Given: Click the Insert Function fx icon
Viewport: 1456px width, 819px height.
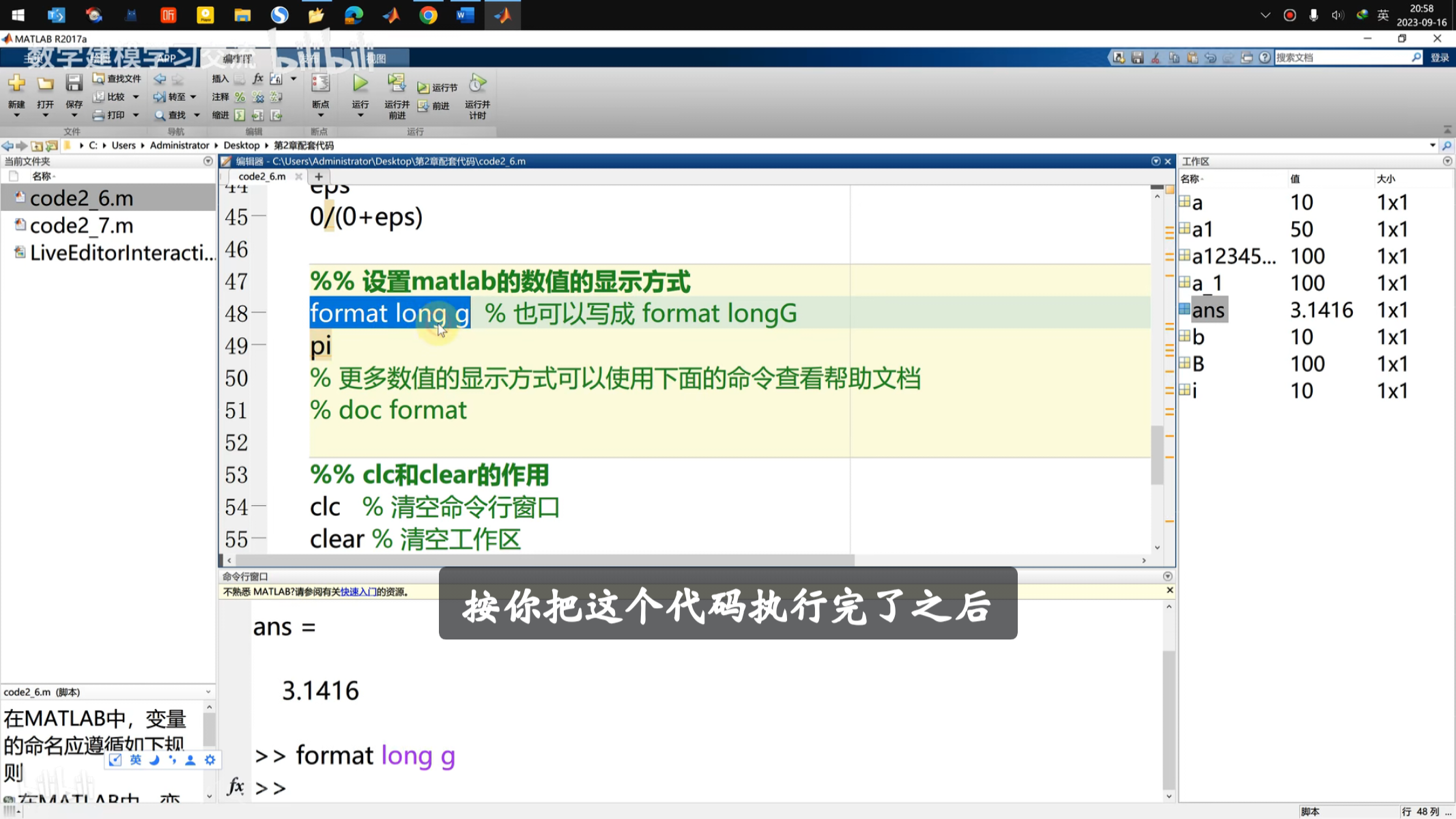Looking at the screenshot, I should [258, 78].
